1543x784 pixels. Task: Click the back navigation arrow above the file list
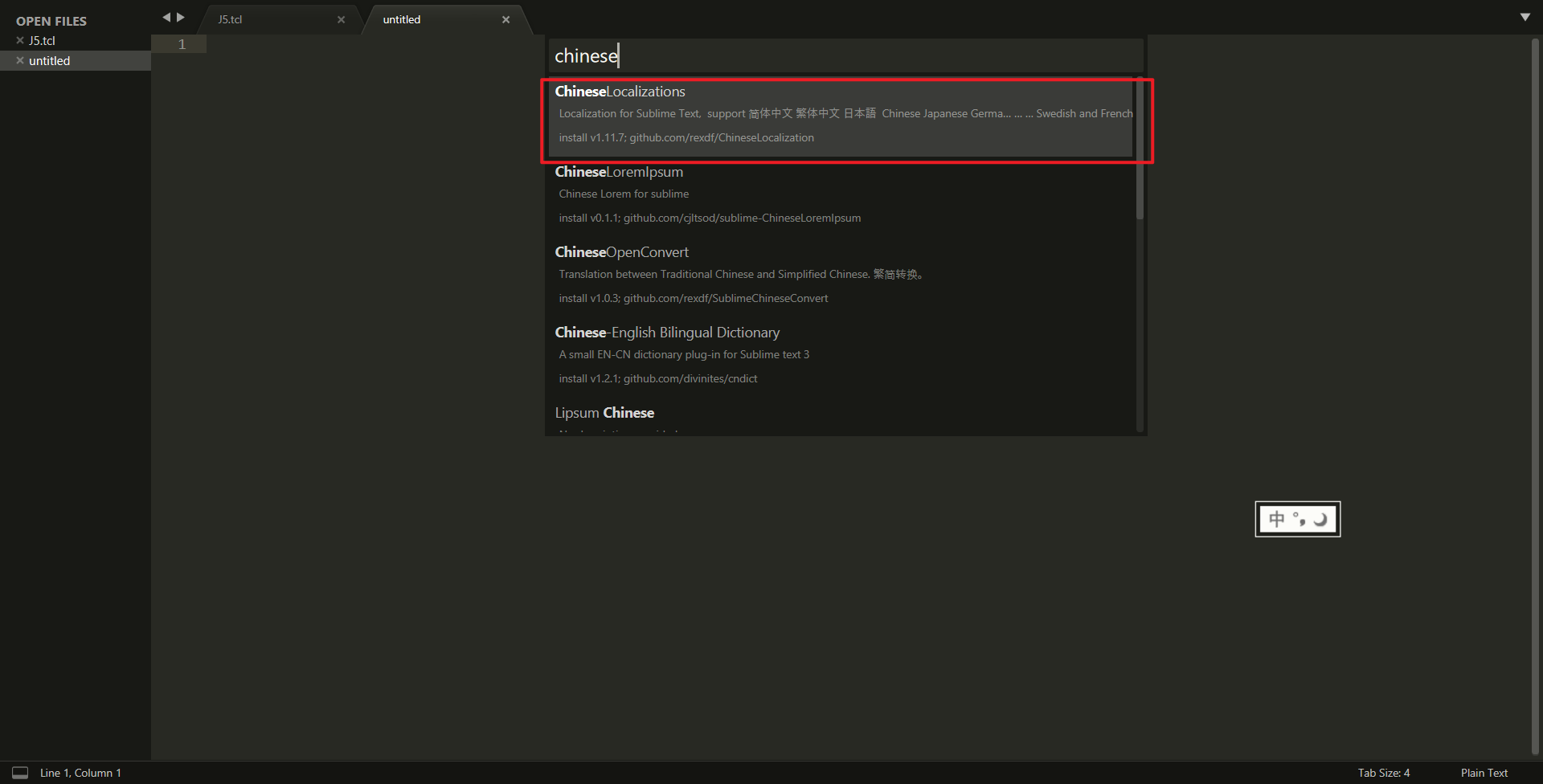coord(166,16)
